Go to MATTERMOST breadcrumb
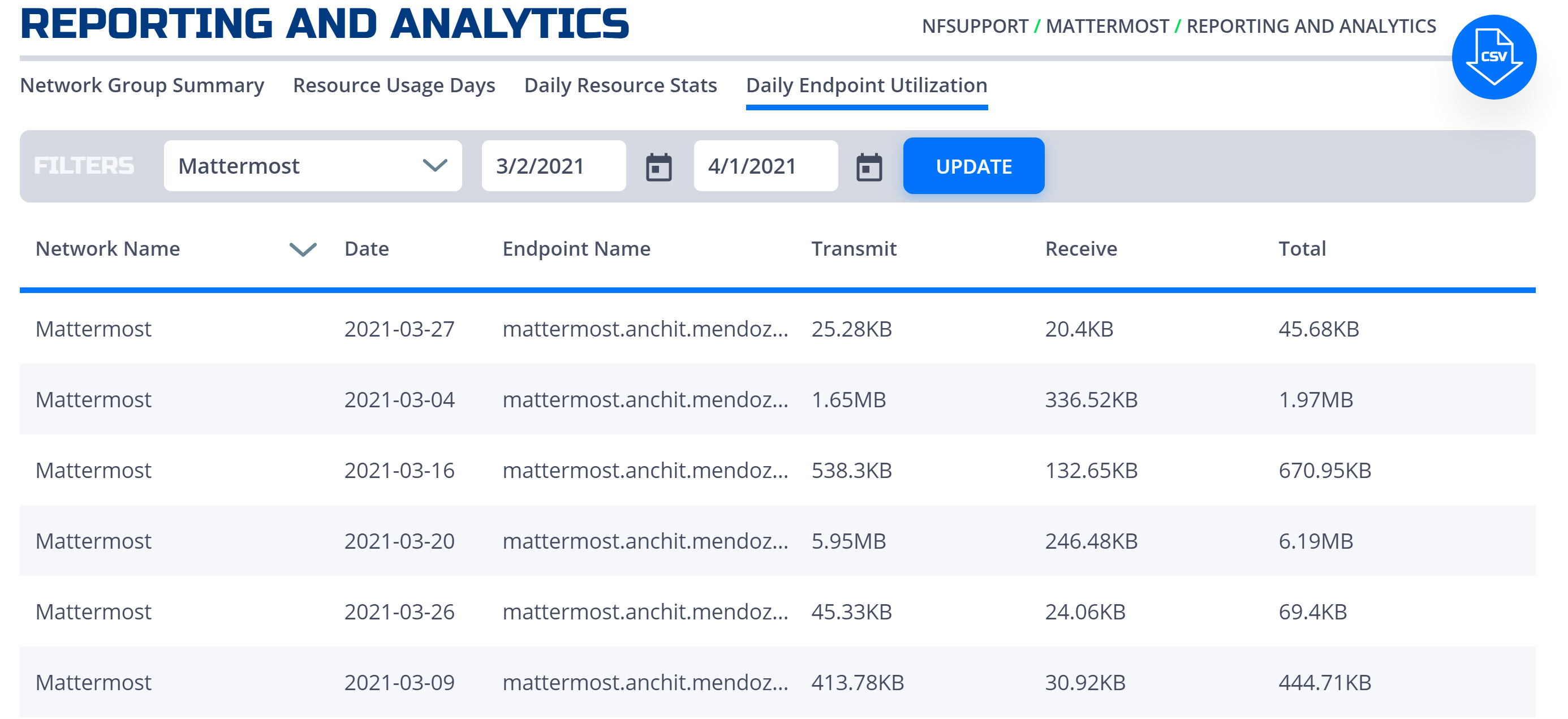 tap(1106, 26)
